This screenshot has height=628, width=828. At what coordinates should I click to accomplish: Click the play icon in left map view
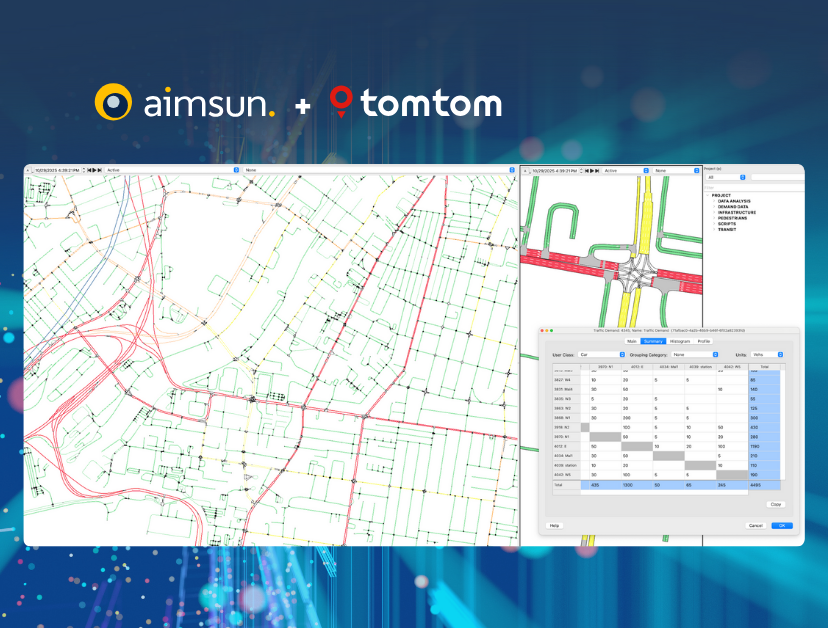click(94, 170)
